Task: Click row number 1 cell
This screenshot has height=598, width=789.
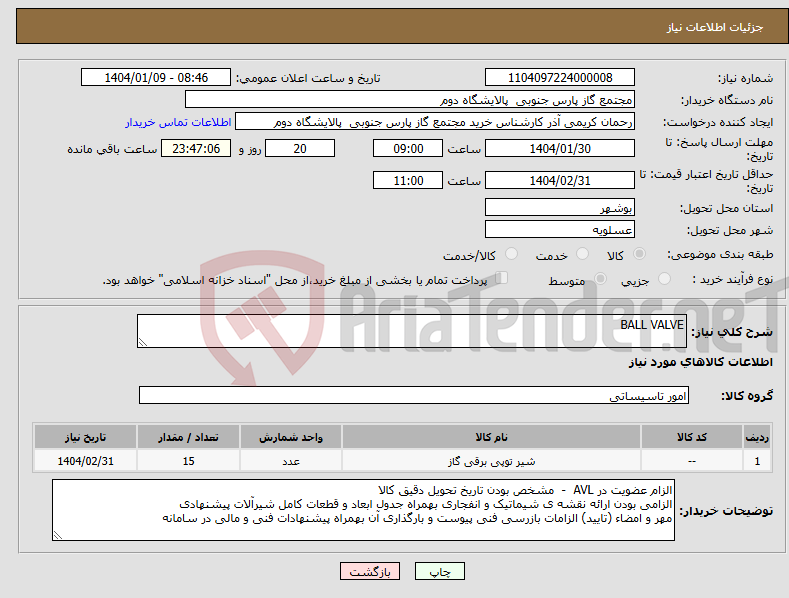Action: pos(757,461)
